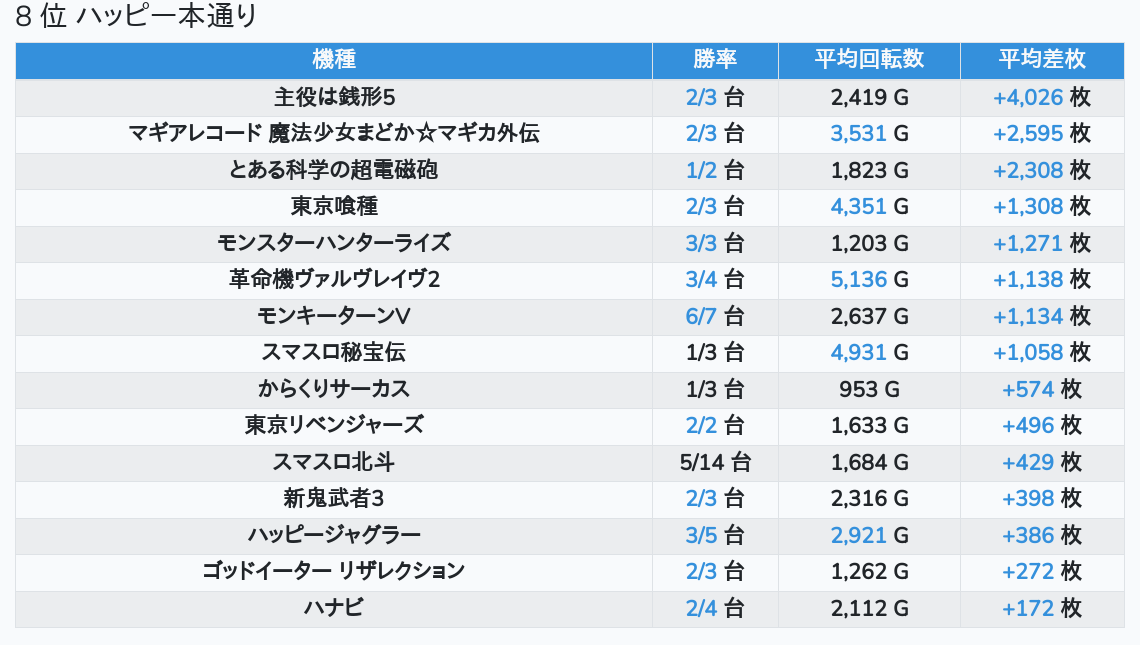
Task: Click the モンキーターンV machine name
Action: click(x=334, y=316)
